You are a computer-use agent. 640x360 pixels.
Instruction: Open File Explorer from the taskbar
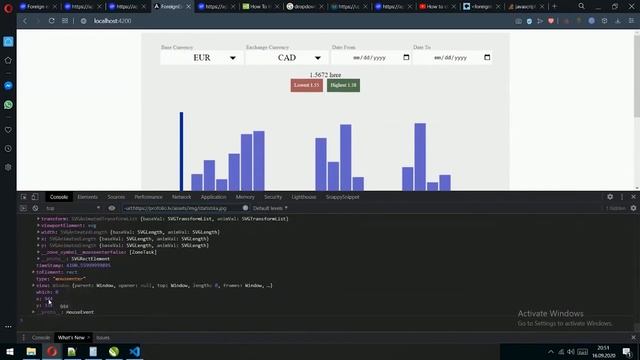pos(31,351)
